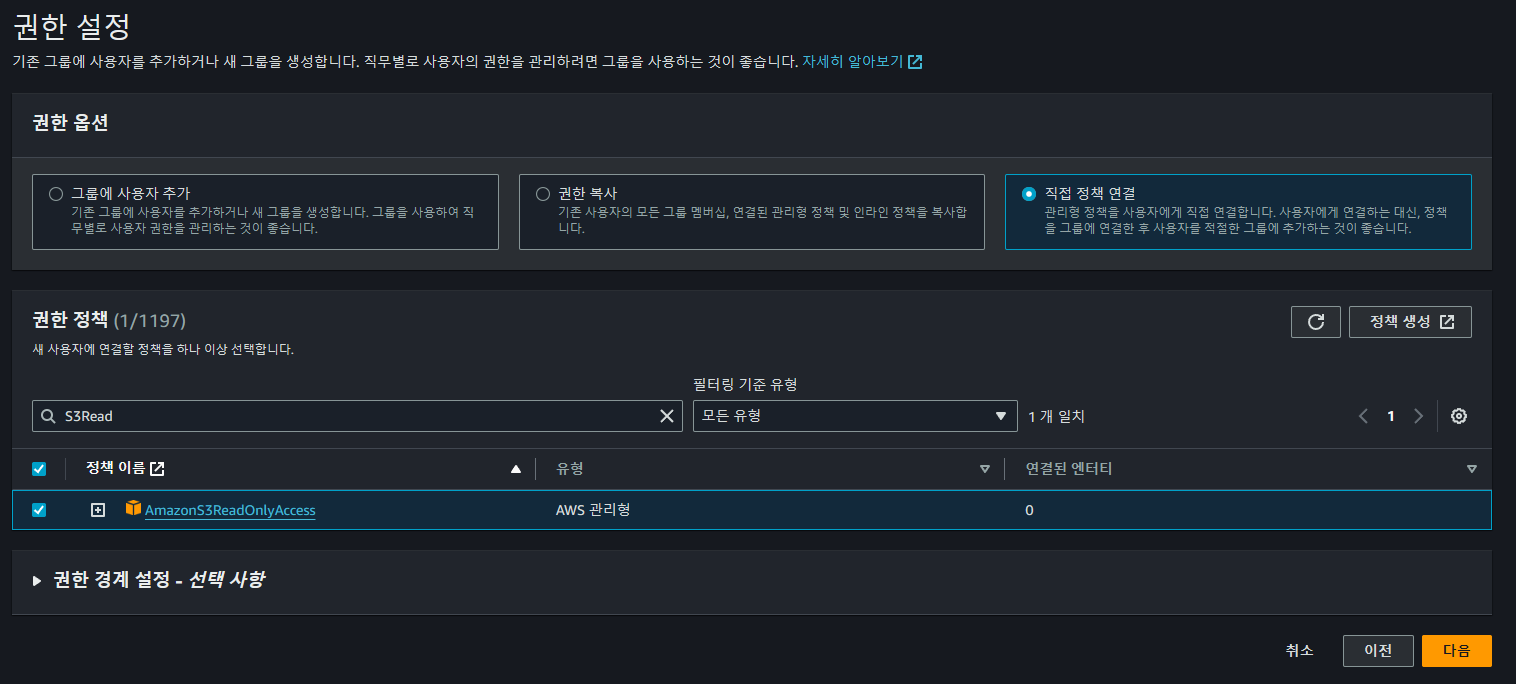Open the 모든 유형 filter dropdown

[855, 416]
